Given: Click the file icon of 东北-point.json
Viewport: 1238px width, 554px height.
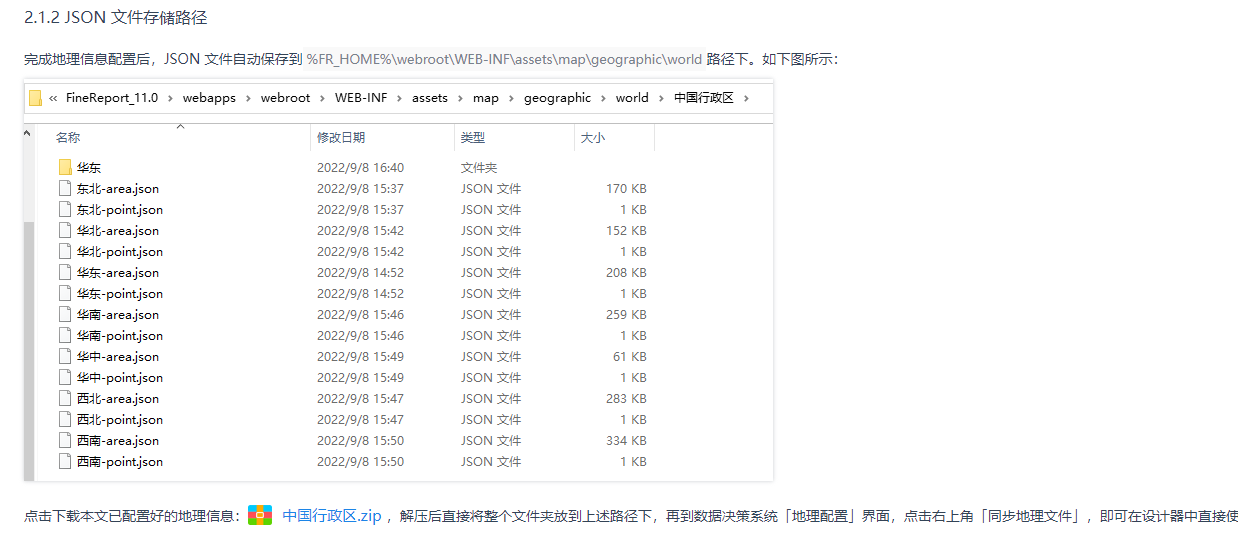Looking at the screenshot, I should coord(65,210).
